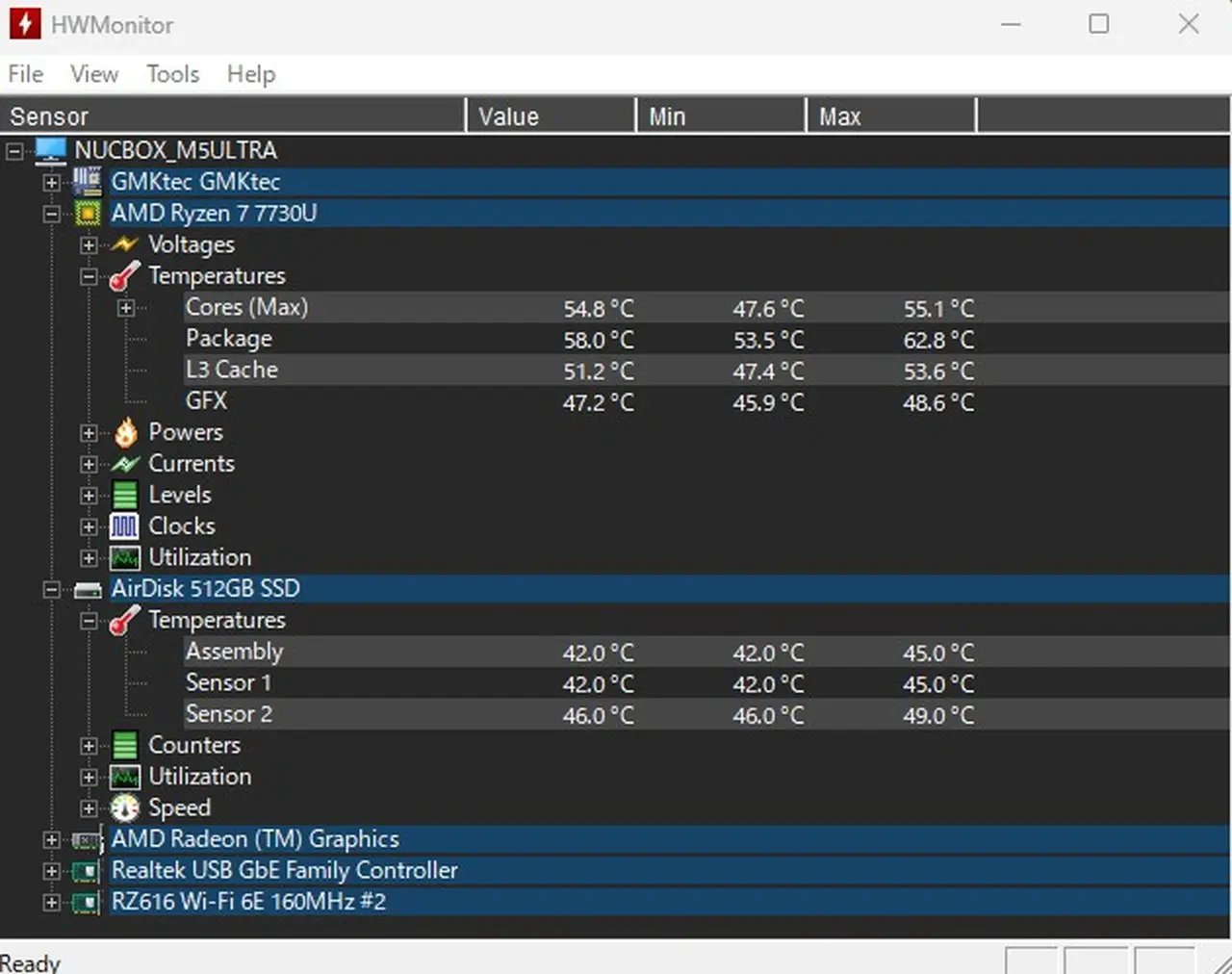Click the AMD Ryzen 7 7730U chip icon

(88, 213)
